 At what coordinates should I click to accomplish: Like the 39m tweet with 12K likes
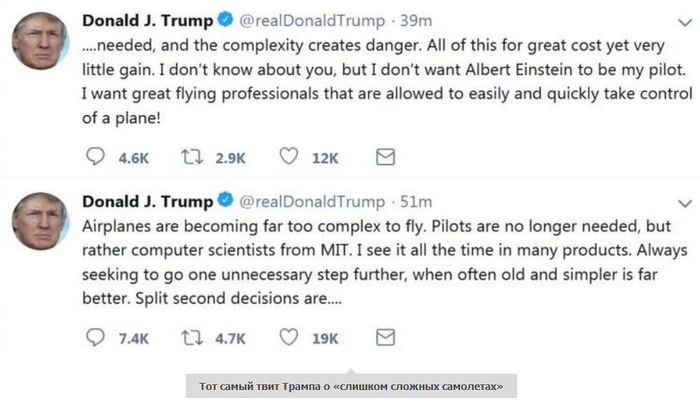tap(290, 157)
